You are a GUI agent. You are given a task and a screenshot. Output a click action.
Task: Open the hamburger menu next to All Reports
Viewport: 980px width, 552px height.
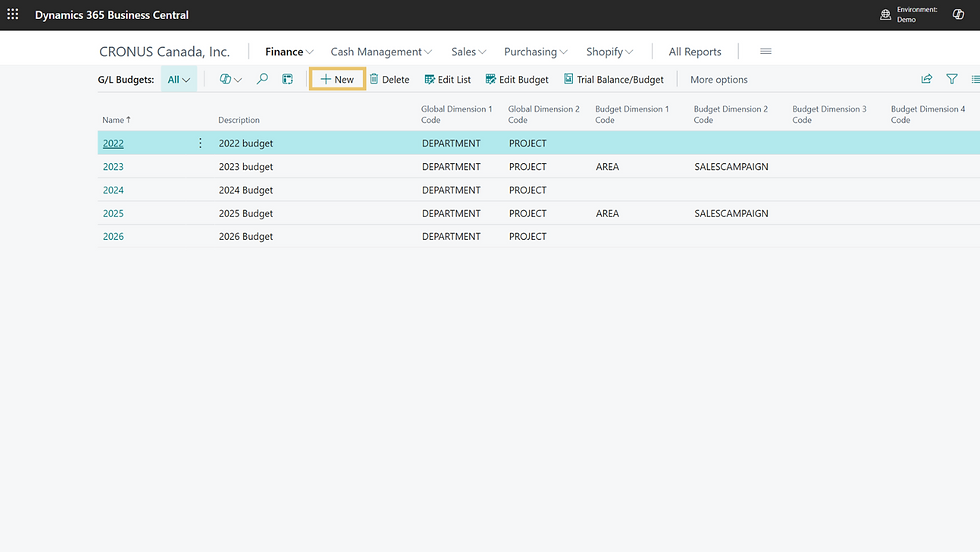point(766,51)
